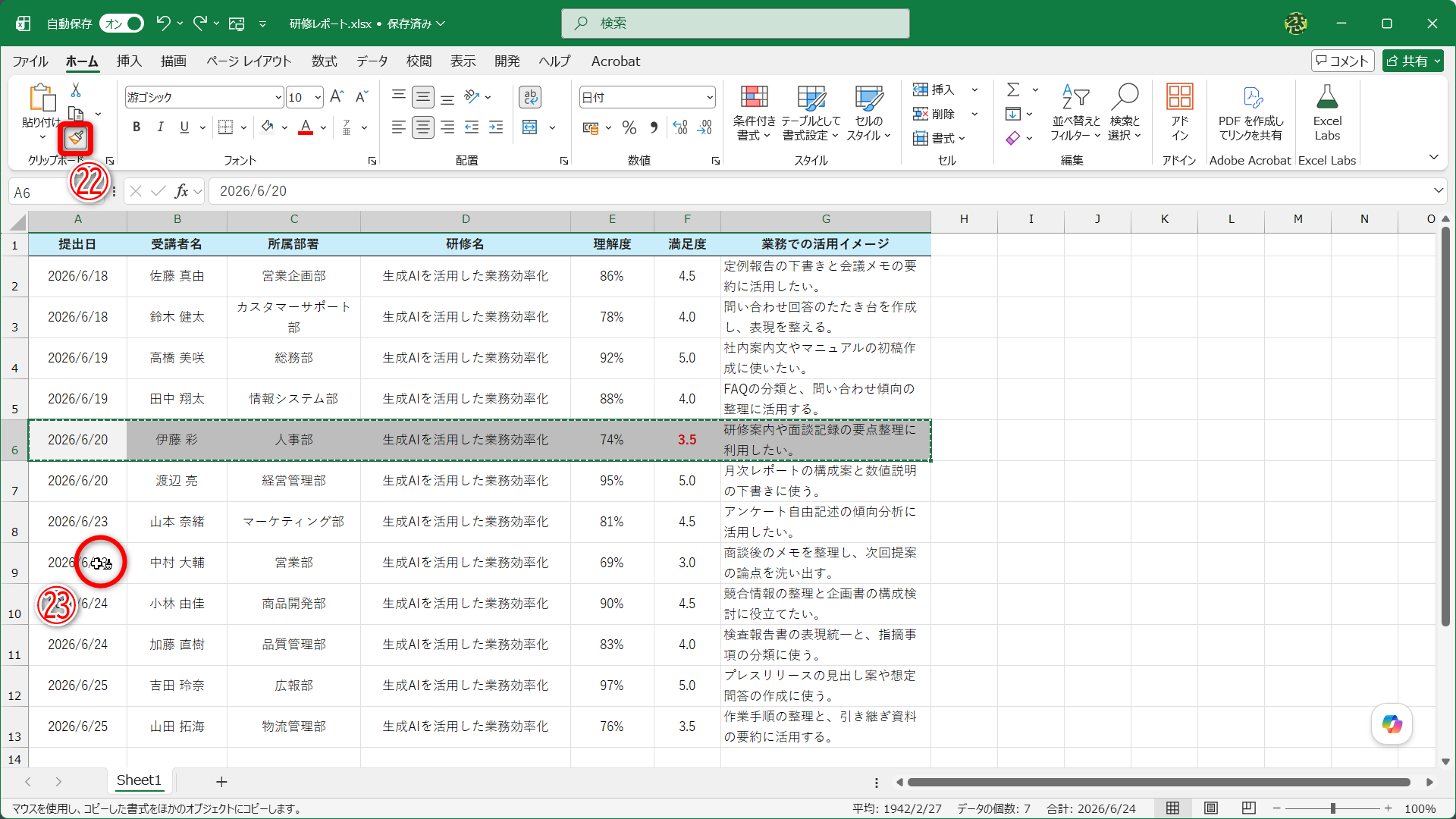
Task: Toggle top vertical alignment
Action: (x=398, y=96)
